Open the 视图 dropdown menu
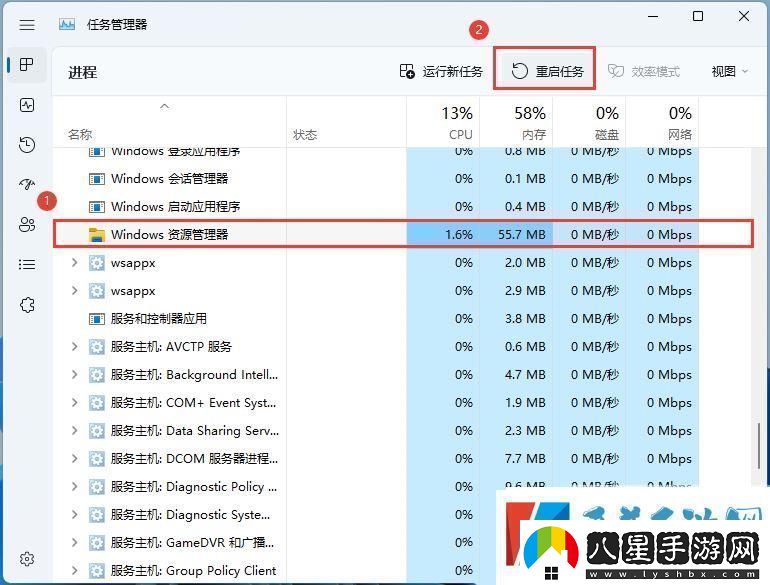This screenshot has width=770, height=585. (730, 71)
